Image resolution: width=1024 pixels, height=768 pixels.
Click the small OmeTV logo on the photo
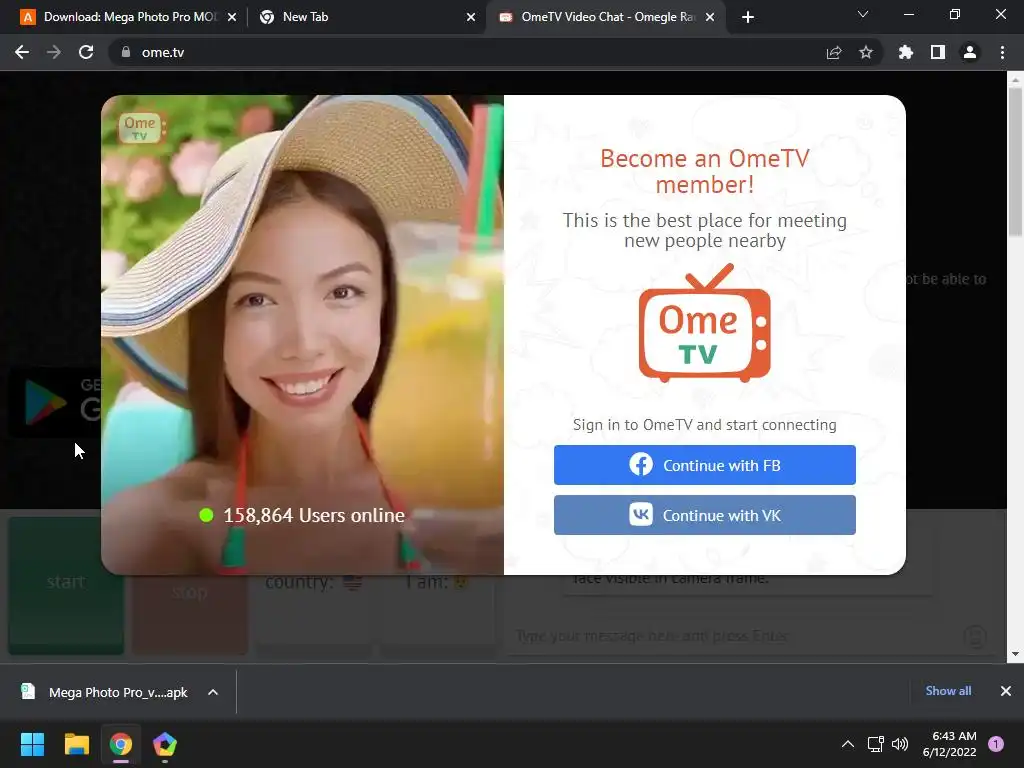[x=142, y=127]
